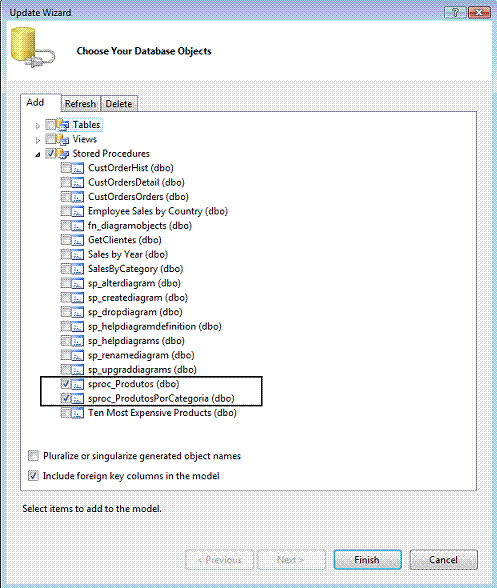Click the sproc_Produtos procedure icon

click(x=78, y=384)
